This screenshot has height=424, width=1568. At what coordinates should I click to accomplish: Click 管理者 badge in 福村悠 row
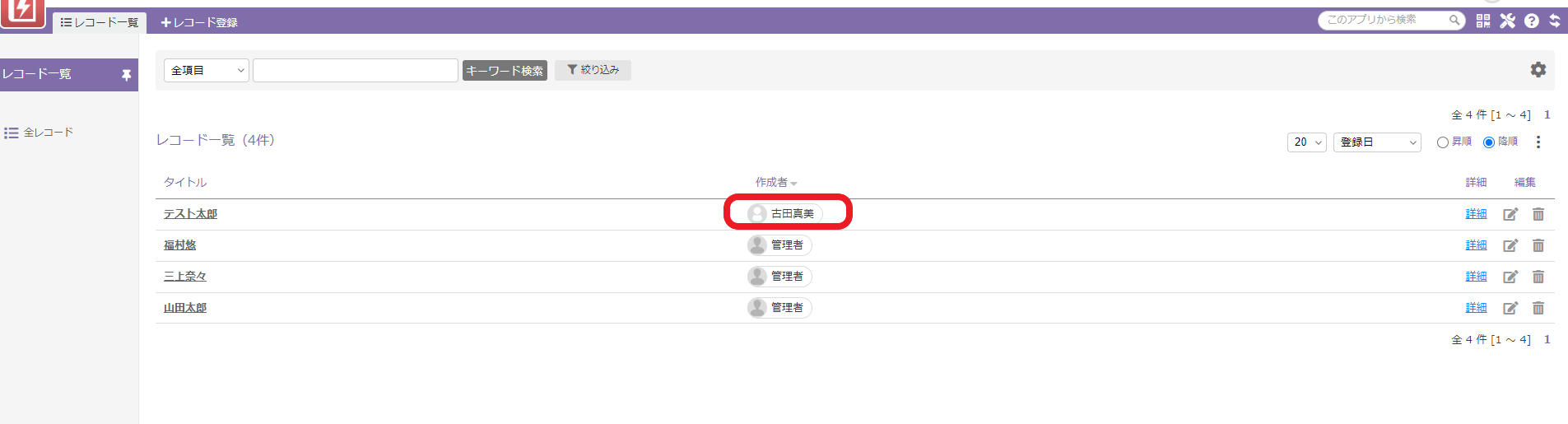[x=779, y=245]
